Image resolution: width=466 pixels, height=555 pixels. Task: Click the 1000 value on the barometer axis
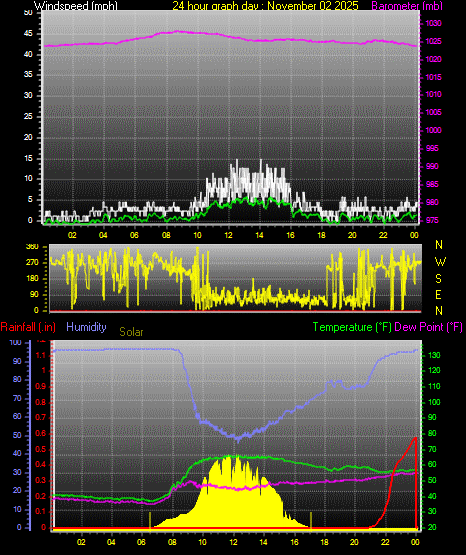(433, 130)
